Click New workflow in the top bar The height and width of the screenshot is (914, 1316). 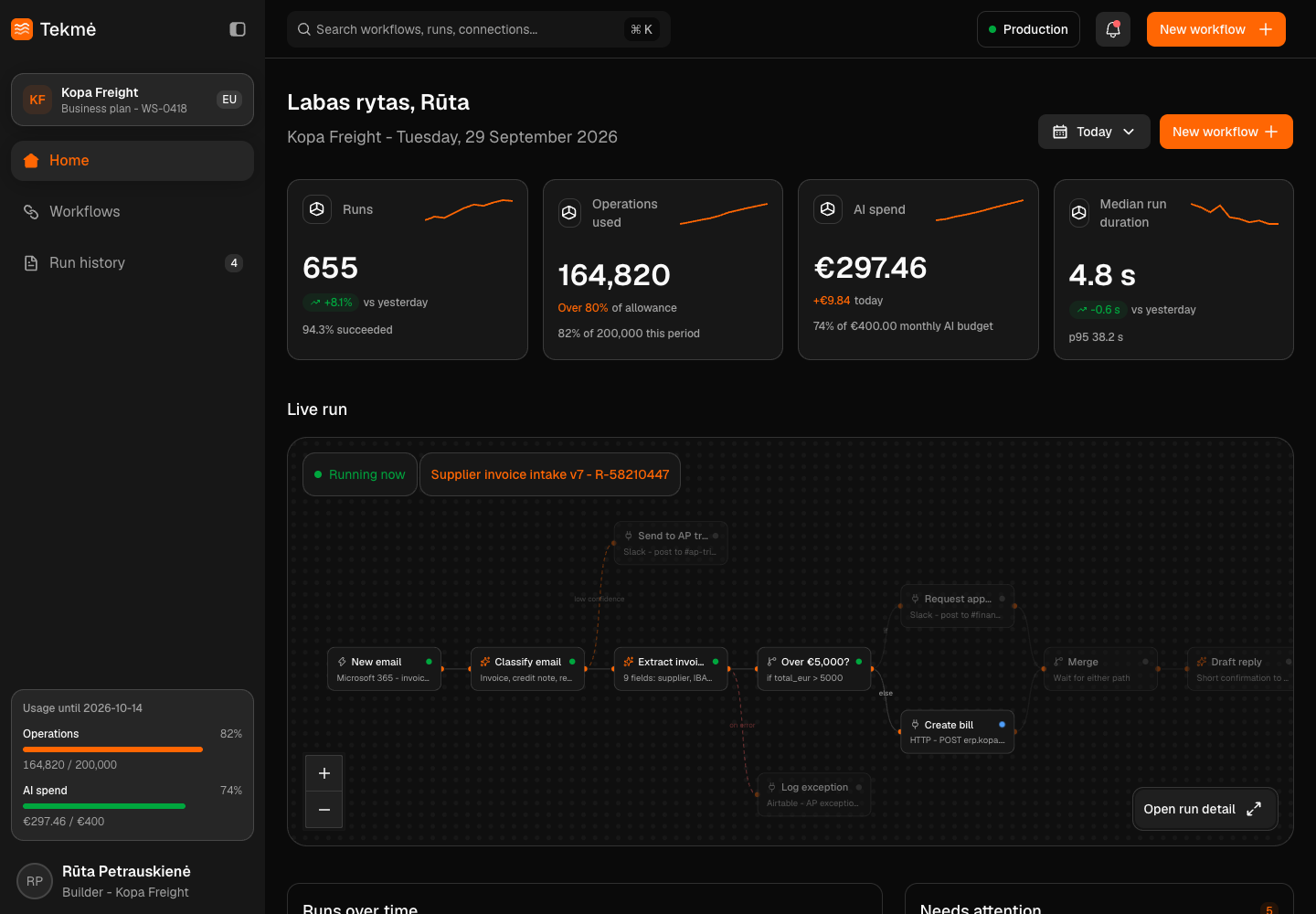pyautogui.click(x=1216, y=29)
